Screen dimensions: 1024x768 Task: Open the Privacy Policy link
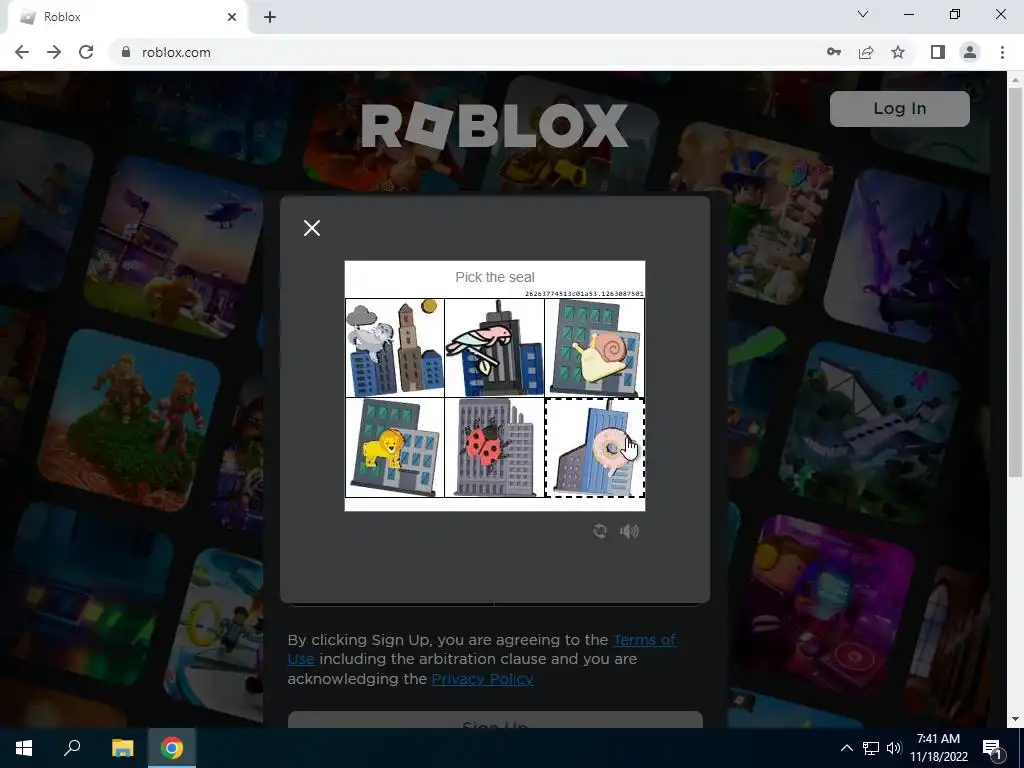pyautogui.click(x=482, y=679)
